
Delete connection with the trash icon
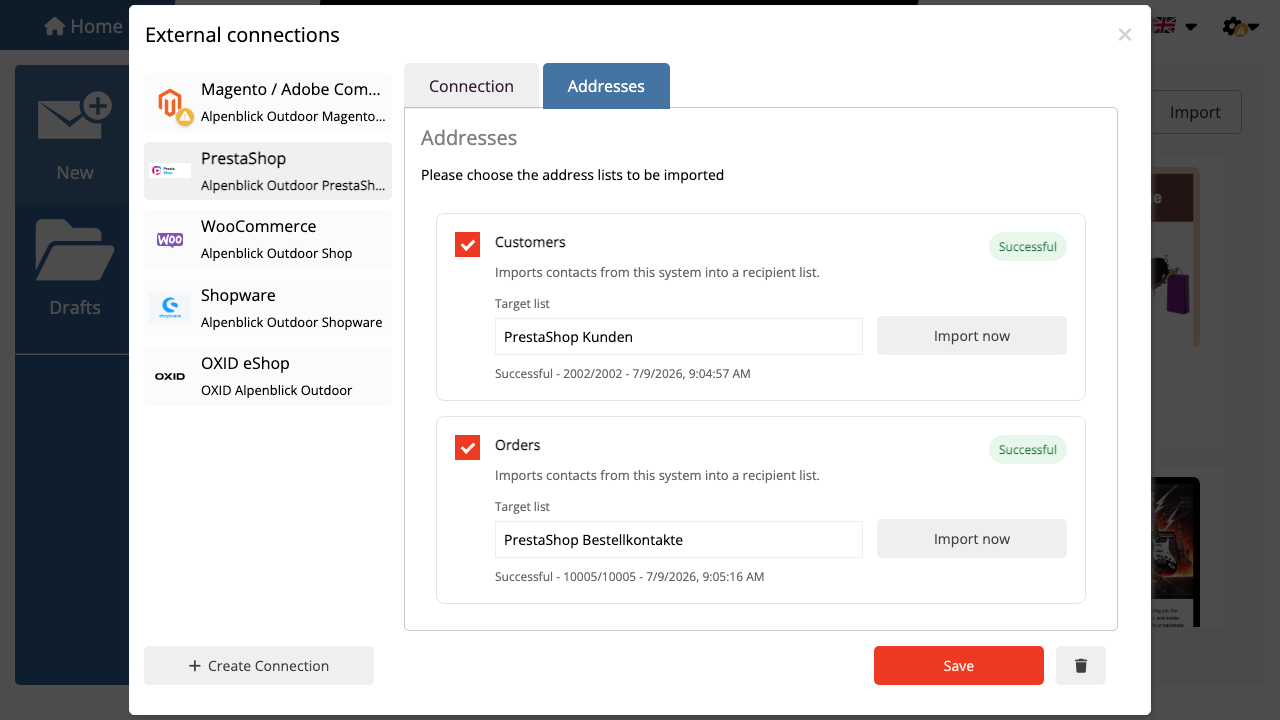click(x=1081, y=666)
